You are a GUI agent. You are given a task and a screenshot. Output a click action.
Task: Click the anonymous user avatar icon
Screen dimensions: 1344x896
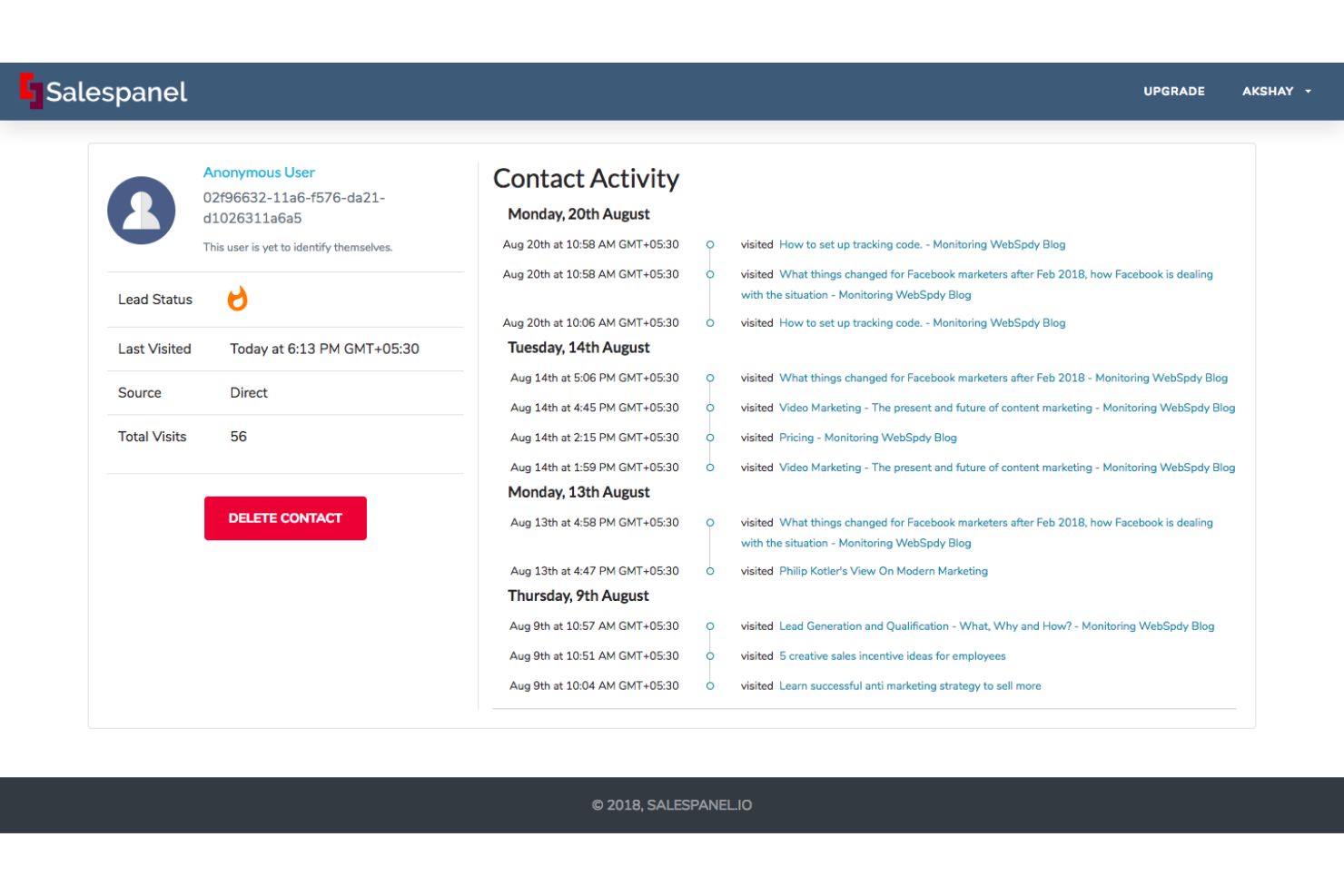(142, 211)
